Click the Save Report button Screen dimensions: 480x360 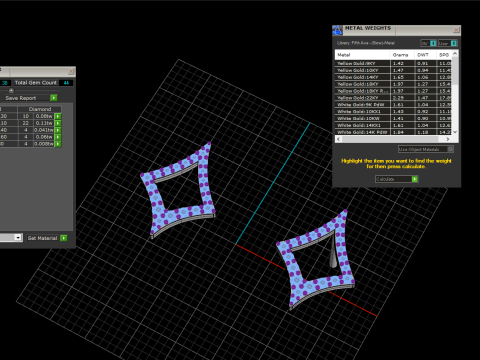(27, 98)
